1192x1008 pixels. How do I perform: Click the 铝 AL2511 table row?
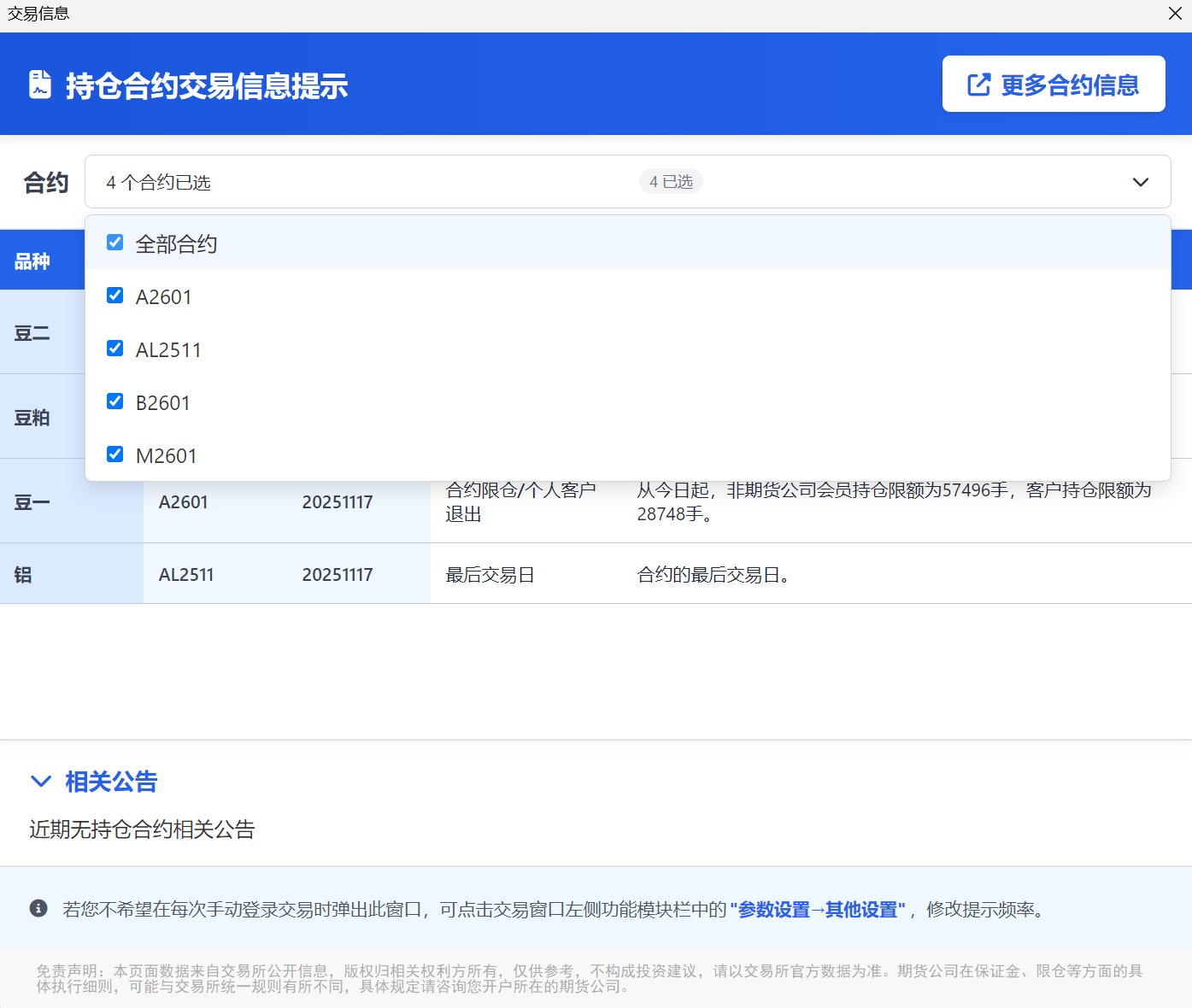(x=185, y=575)
